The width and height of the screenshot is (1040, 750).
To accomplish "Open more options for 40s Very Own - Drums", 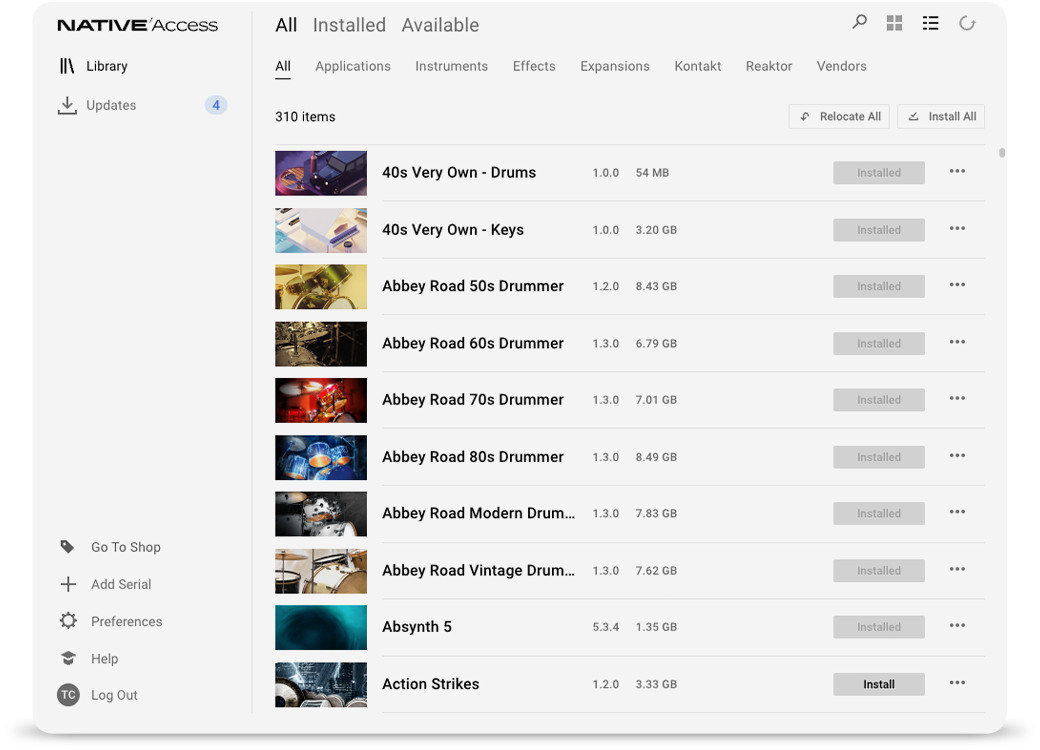I will pos(957,171).
